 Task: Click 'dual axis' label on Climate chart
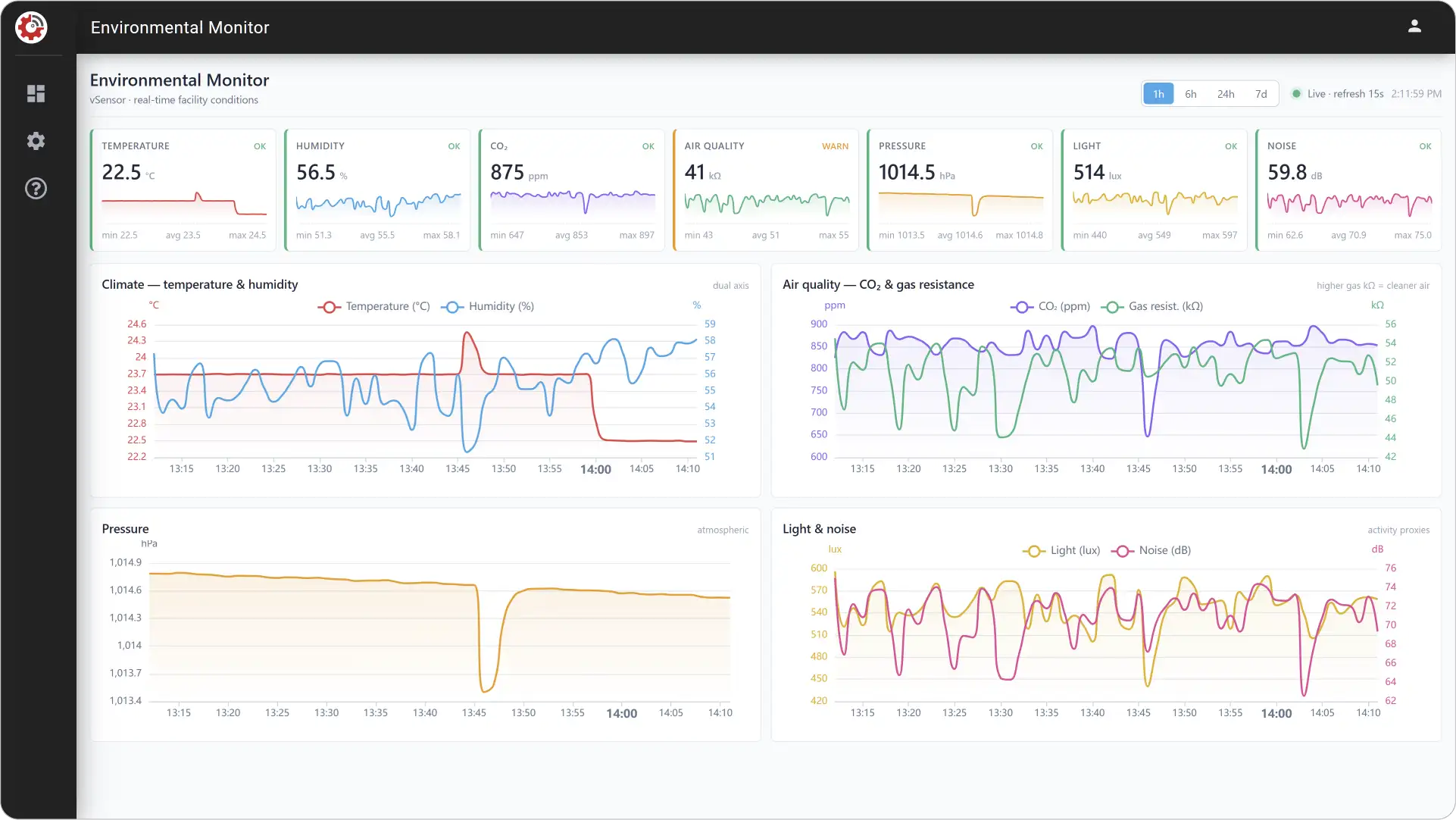coord(730,286)
